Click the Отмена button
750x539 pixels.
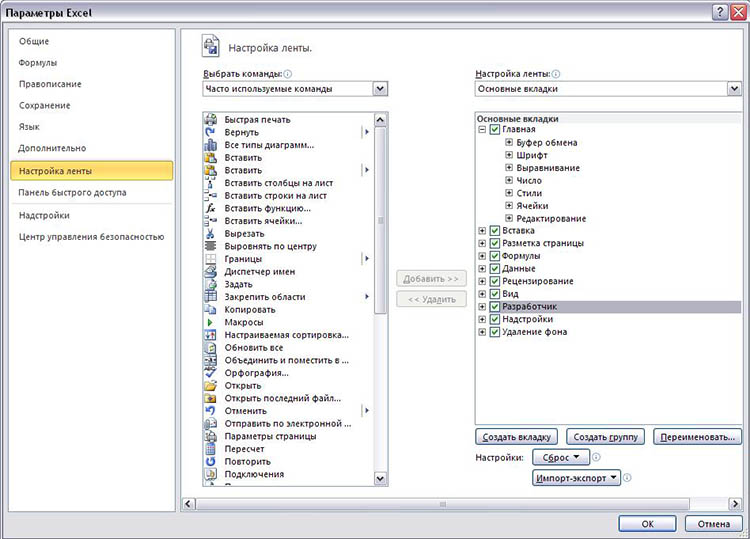pos(714,524)
